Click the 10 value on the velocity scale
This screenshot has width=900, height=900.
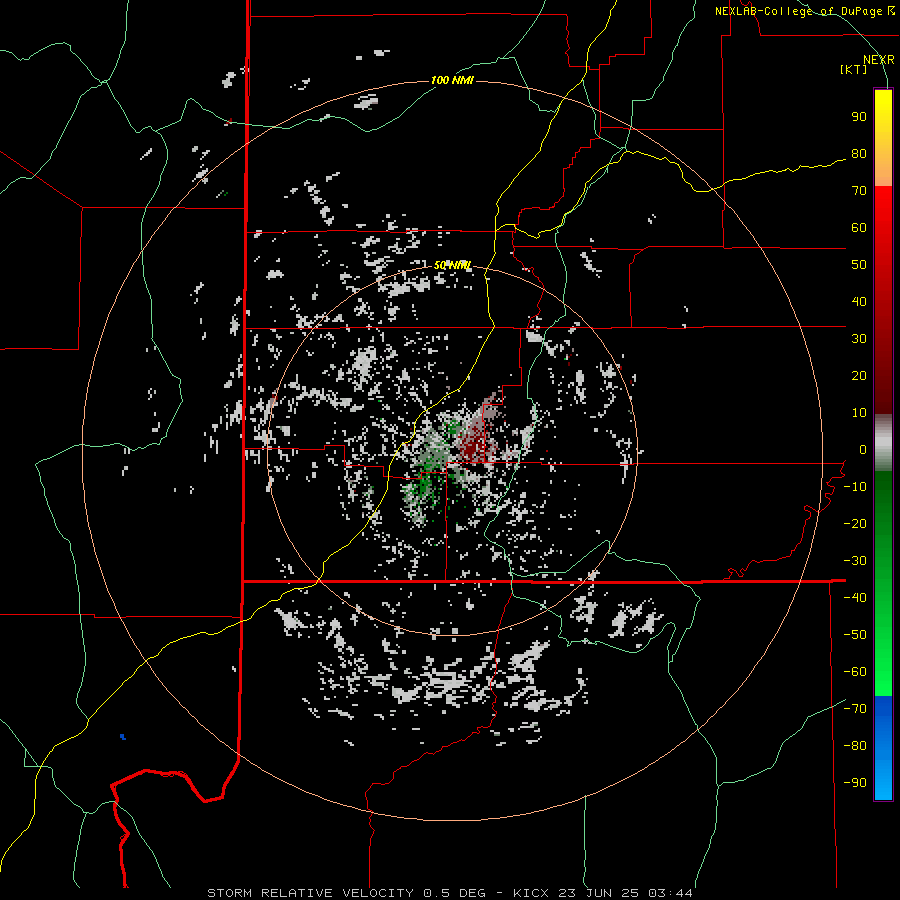point(859,413)
